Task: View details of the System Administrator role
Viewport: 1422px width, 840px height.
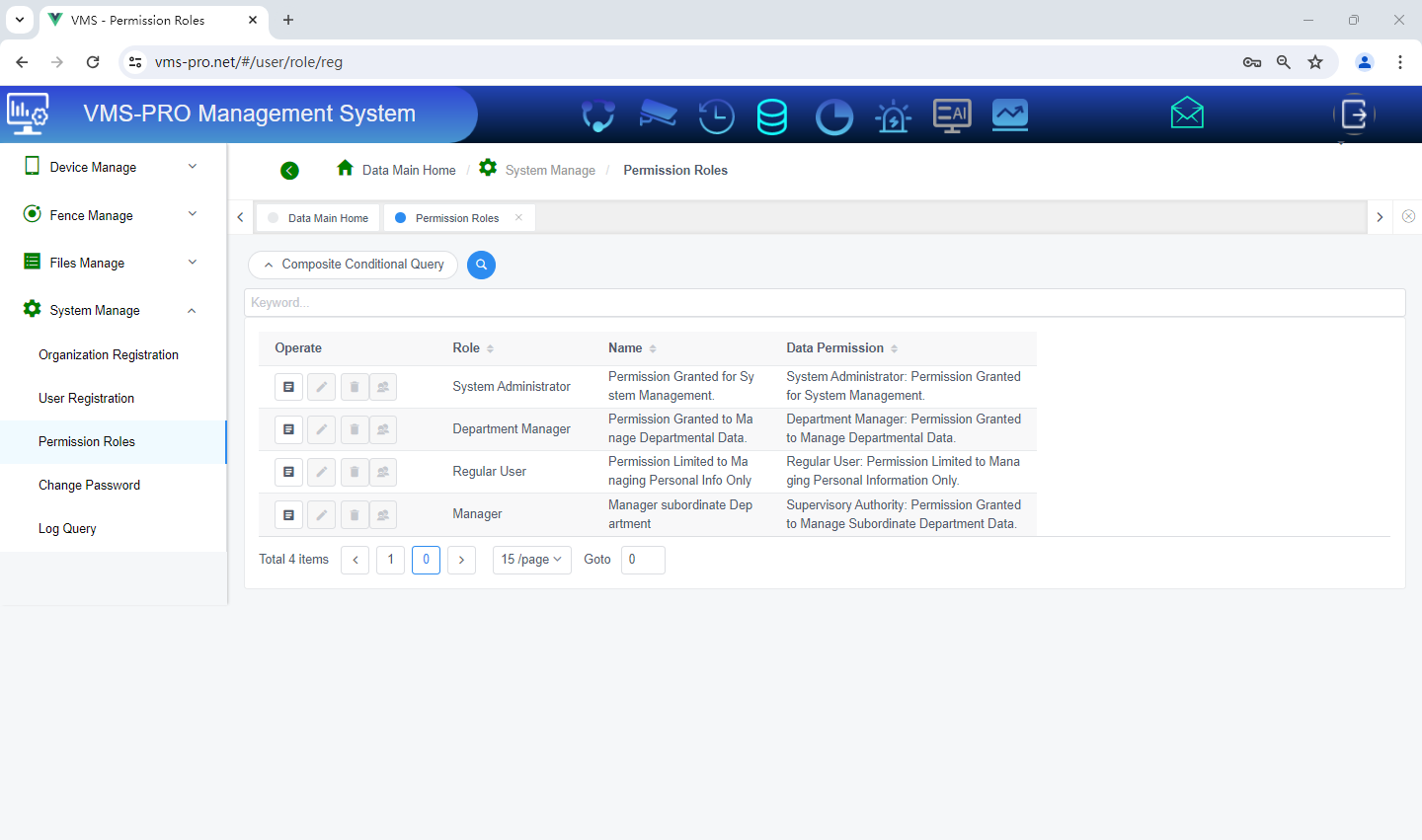Action: 288,386
